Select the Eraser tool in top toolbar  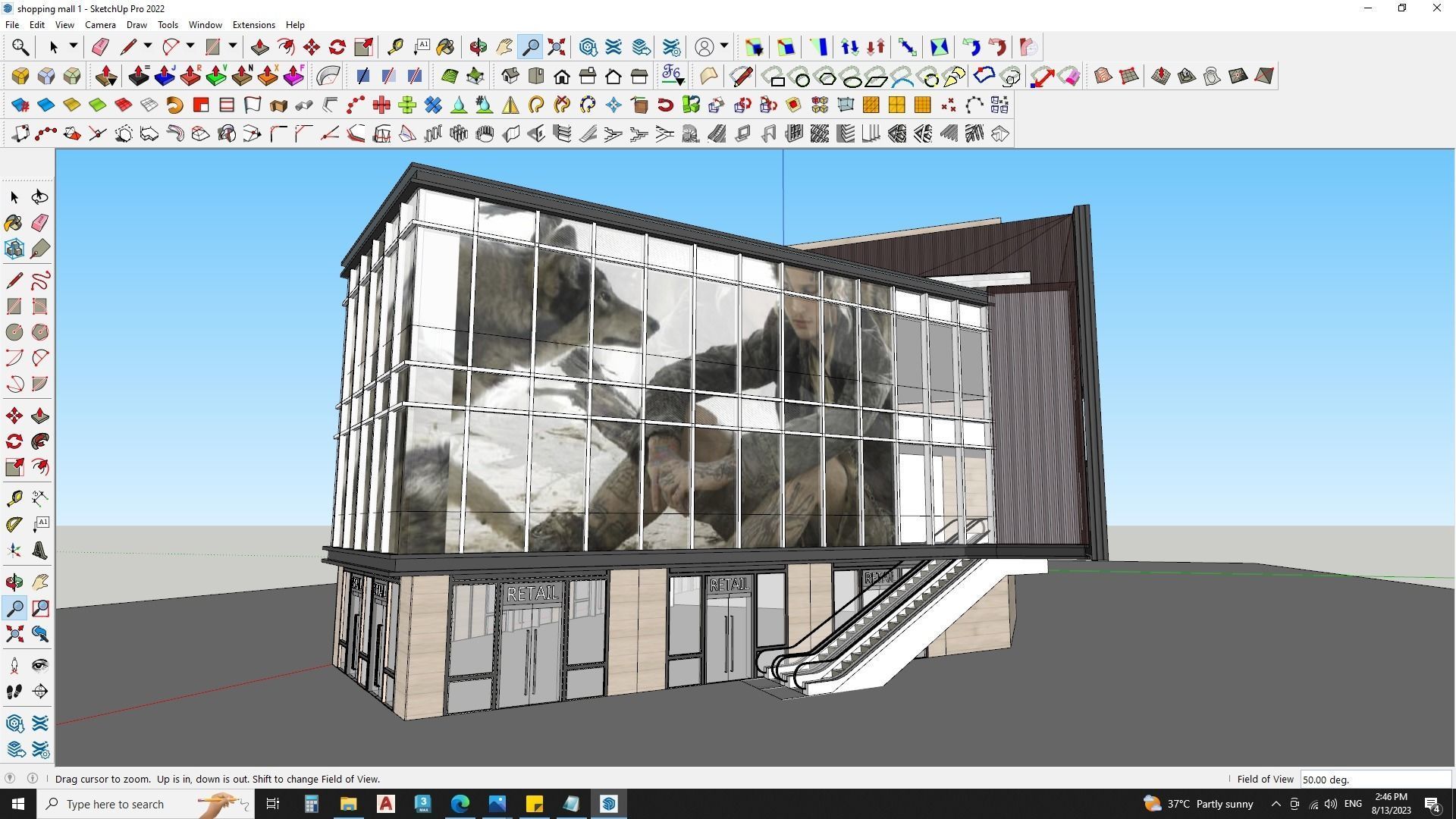(x=100, y=47)
